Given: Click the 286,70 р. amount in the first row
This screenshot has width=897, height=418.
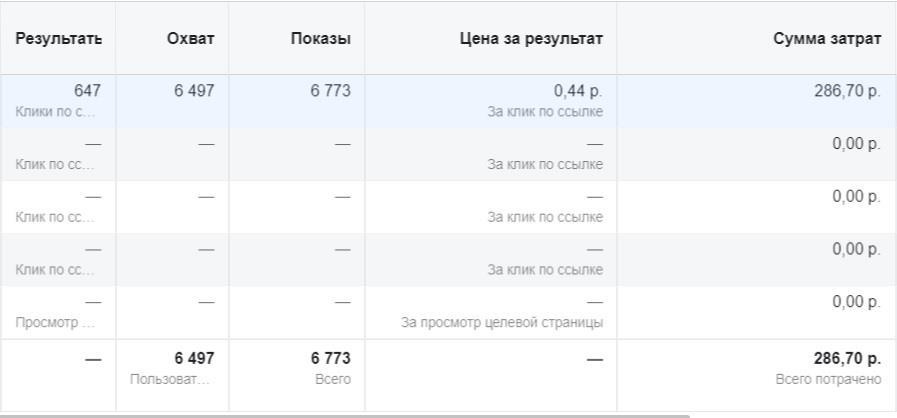Looking at the screenshot, I should point(846,91).
